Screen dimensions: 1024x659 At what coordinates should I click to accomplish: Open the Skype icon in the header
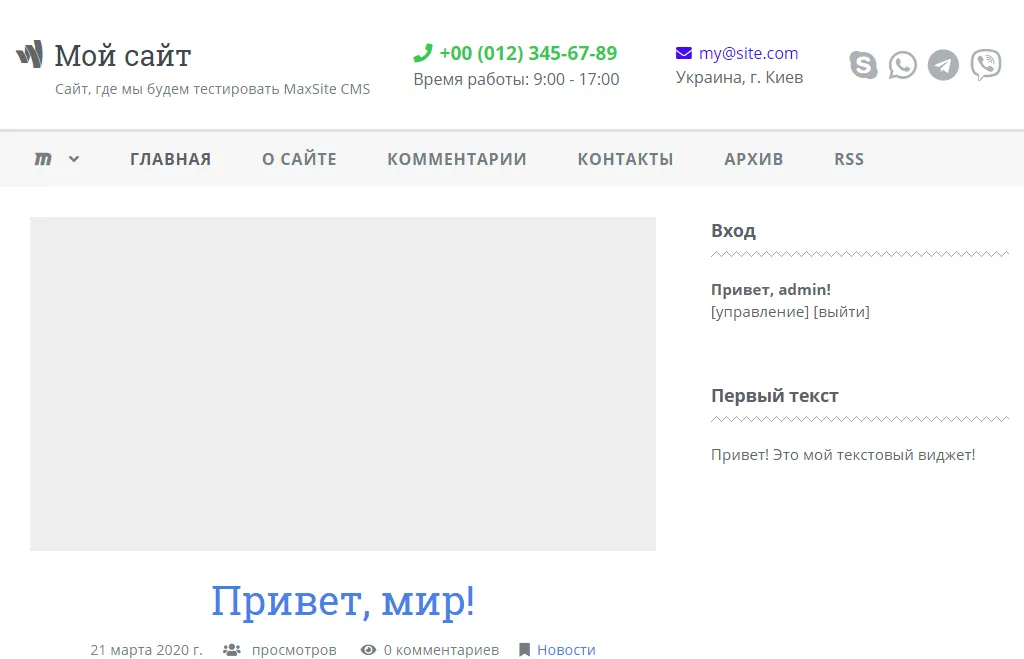click(862, 64)
